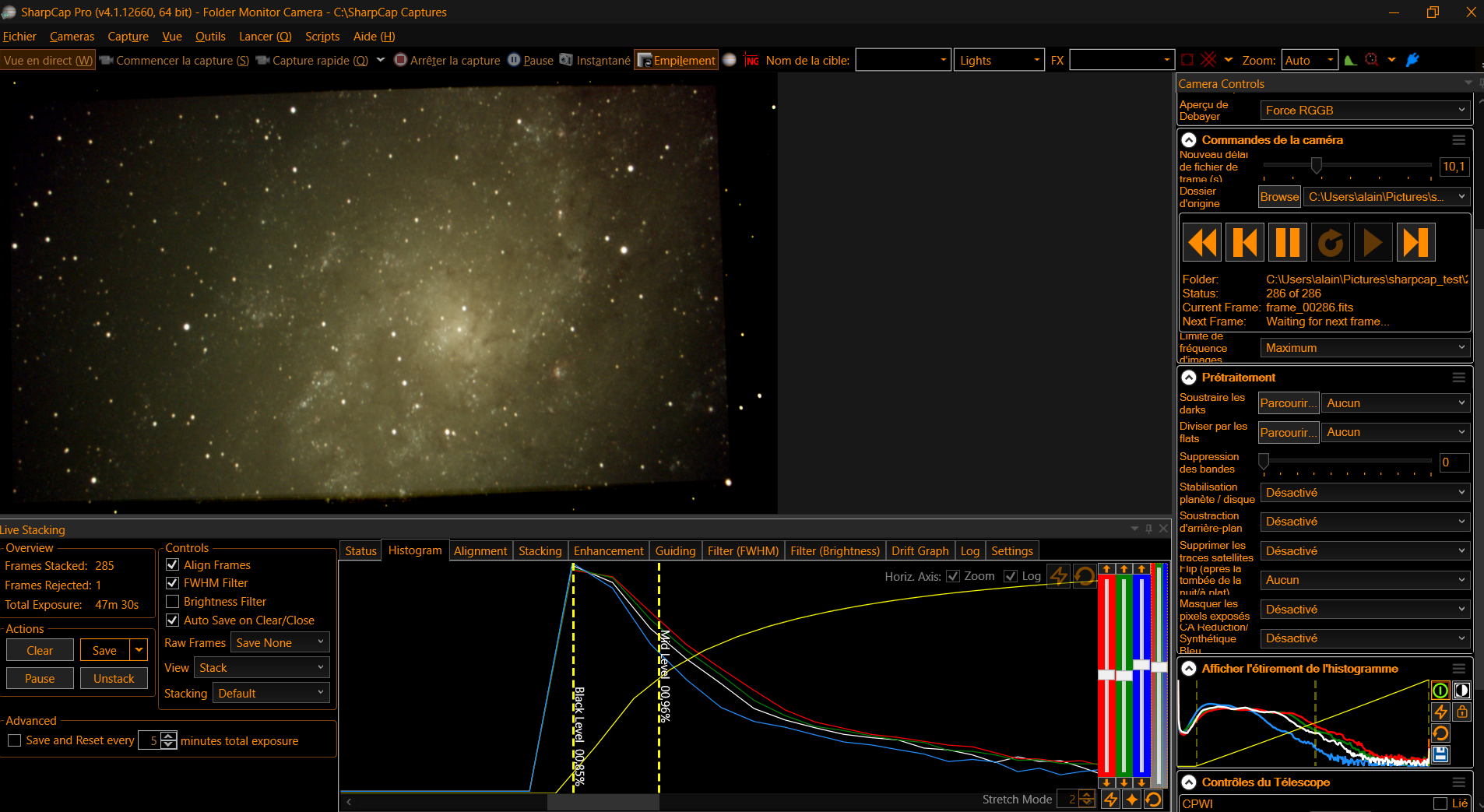Click the grey sphere icon next to Empilement

click(730, 60)
